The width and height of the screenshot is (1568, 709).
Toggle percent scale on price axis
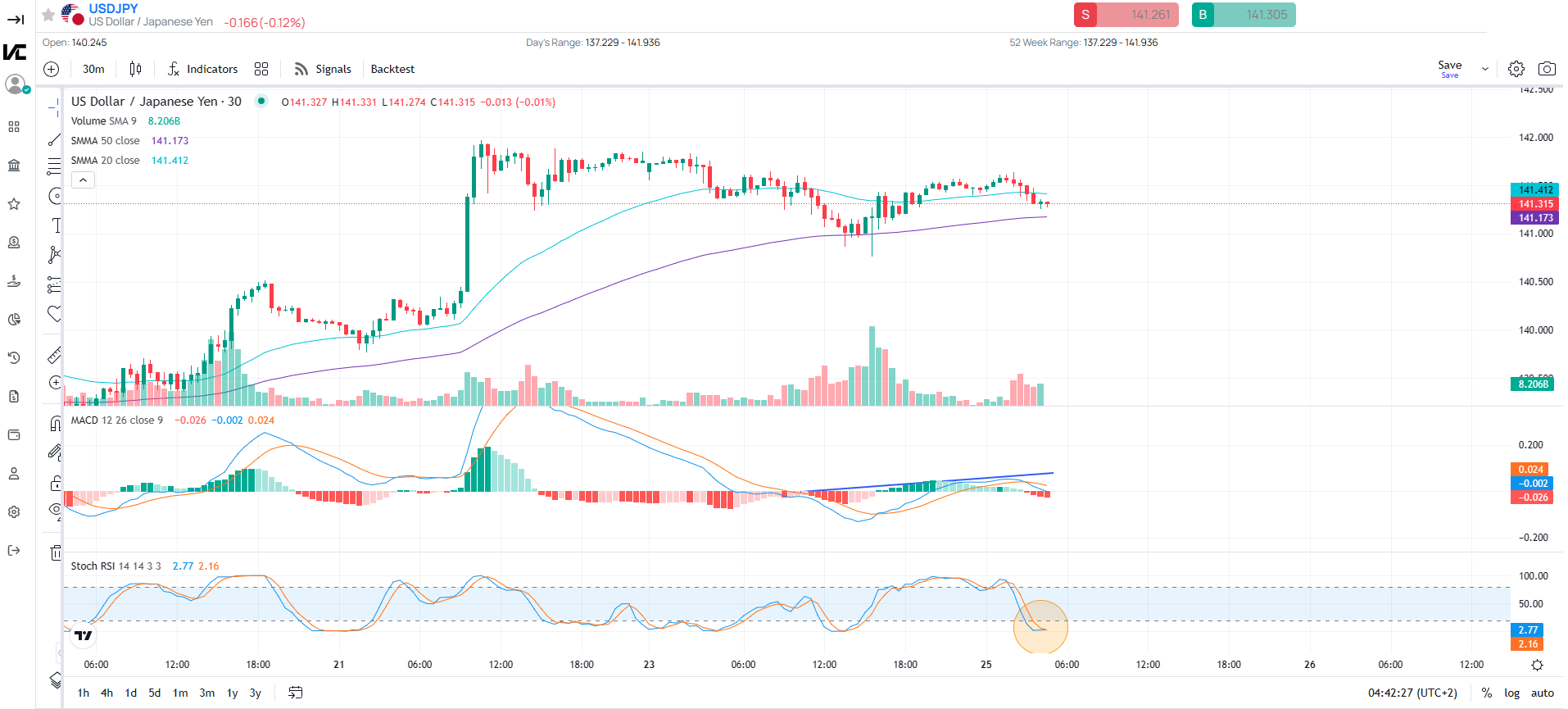point(1486,693)
